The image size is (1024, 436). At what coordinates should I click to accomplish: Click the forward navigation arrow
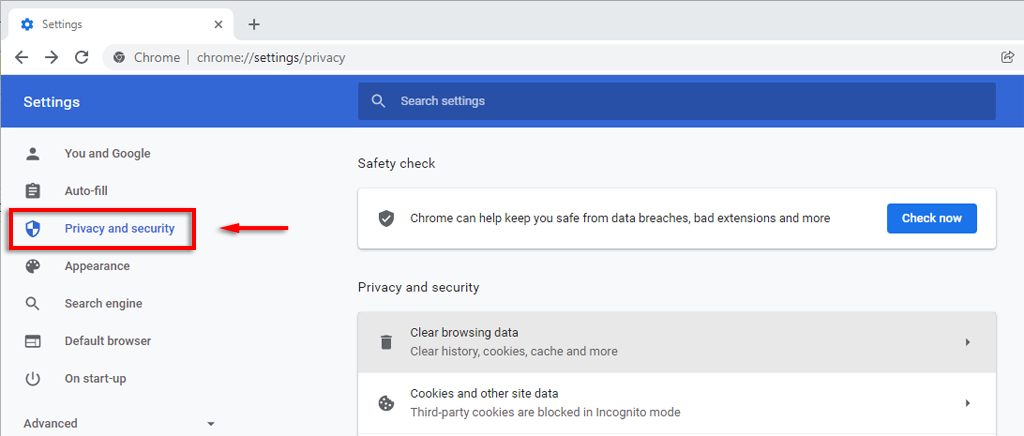[51, 57]
